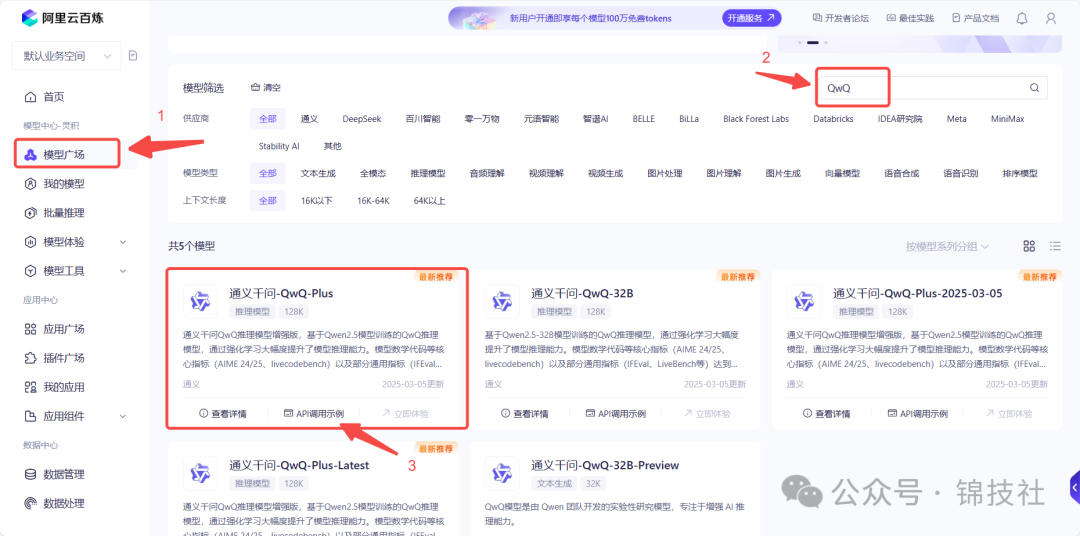The width and height of the screenshot is (1080, 536).
Task: Click the document icon beside workspace selector
Action: [133, 56]
